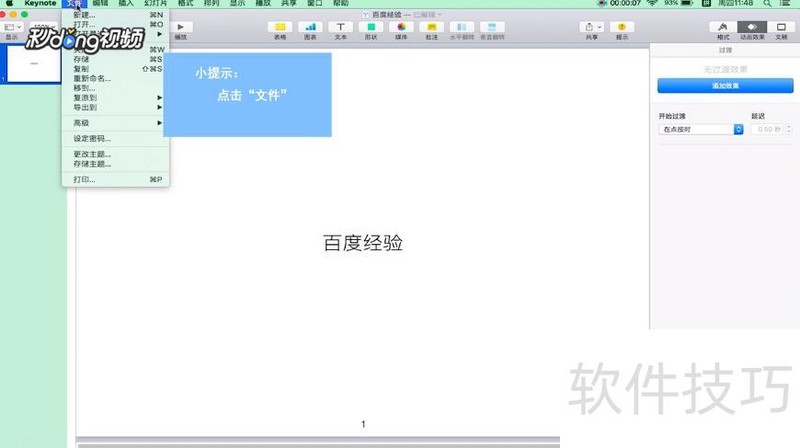Open the Apple menu
Viewport: 800px width, 448px height.
pyautogui.click(x=9, y=3)
